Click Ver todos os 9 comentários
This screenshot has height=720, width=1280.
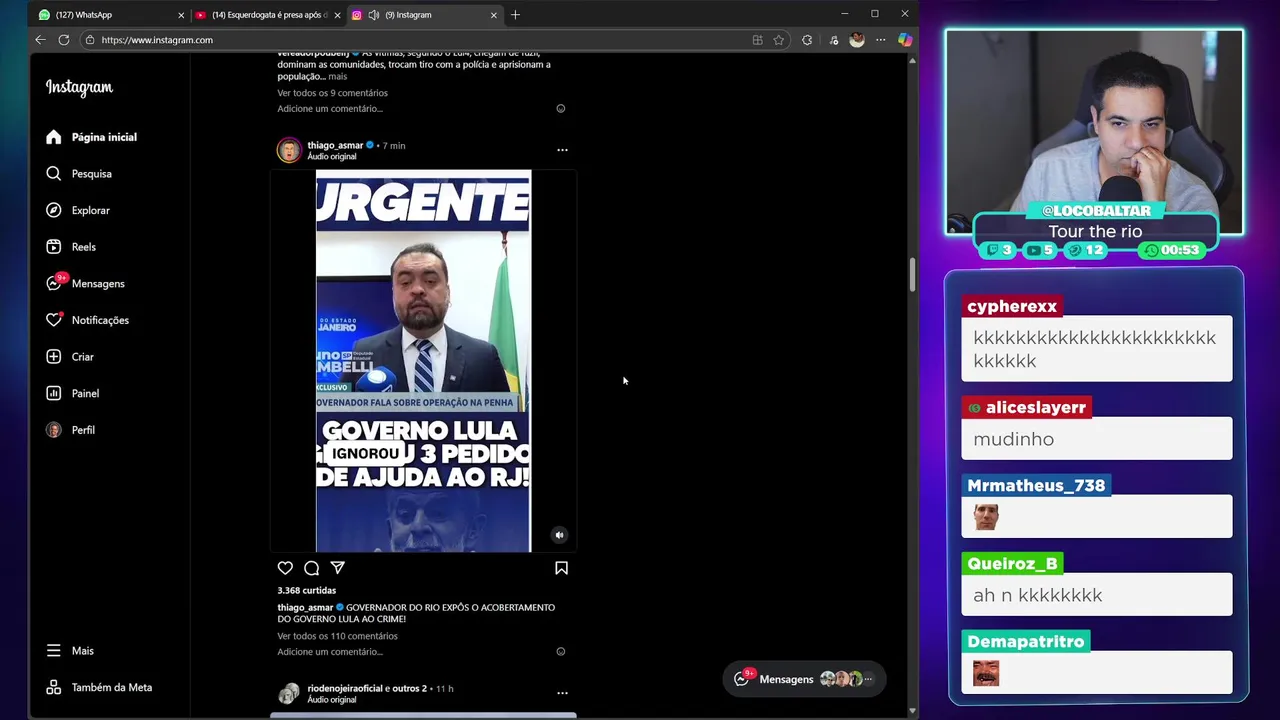coord(332,93)
